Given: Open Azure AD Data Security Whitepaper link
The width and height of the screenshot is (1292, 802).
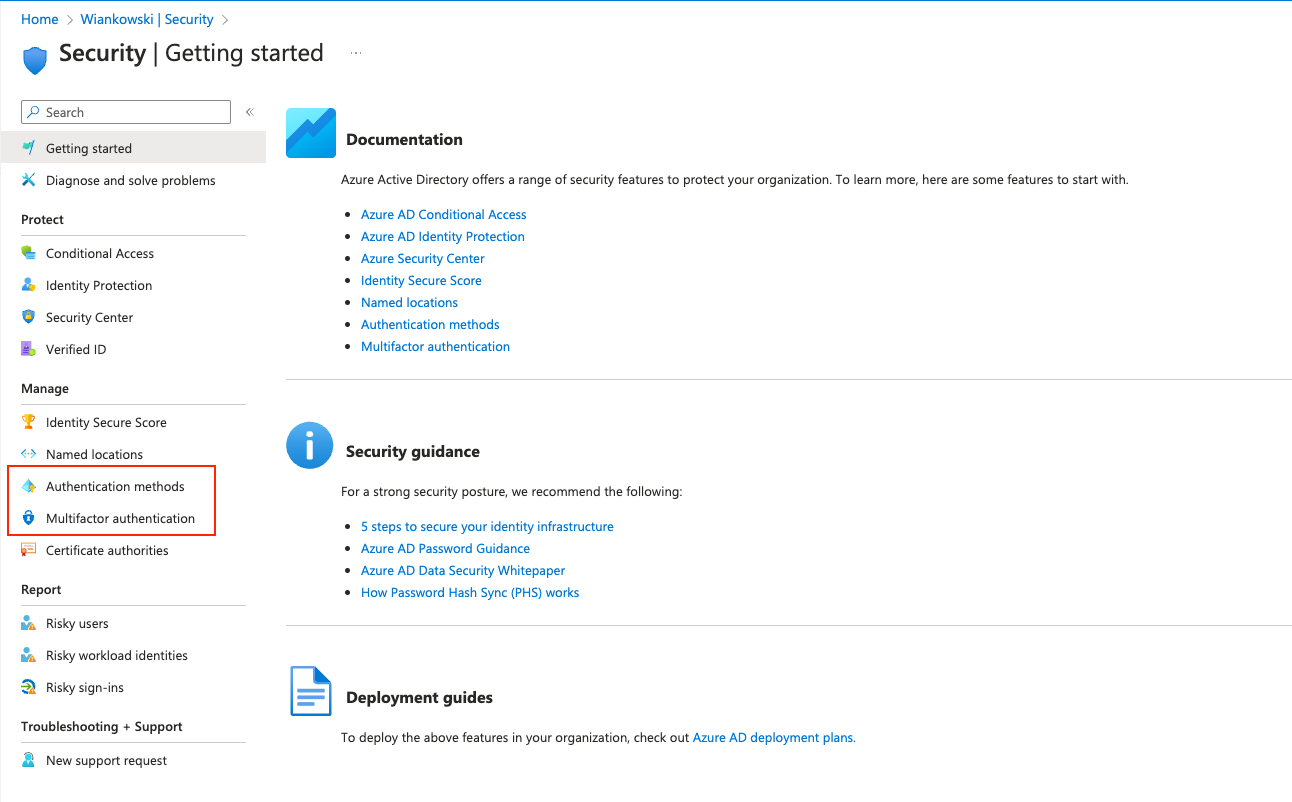Looking at the screenshot, I should pos(463,570).
